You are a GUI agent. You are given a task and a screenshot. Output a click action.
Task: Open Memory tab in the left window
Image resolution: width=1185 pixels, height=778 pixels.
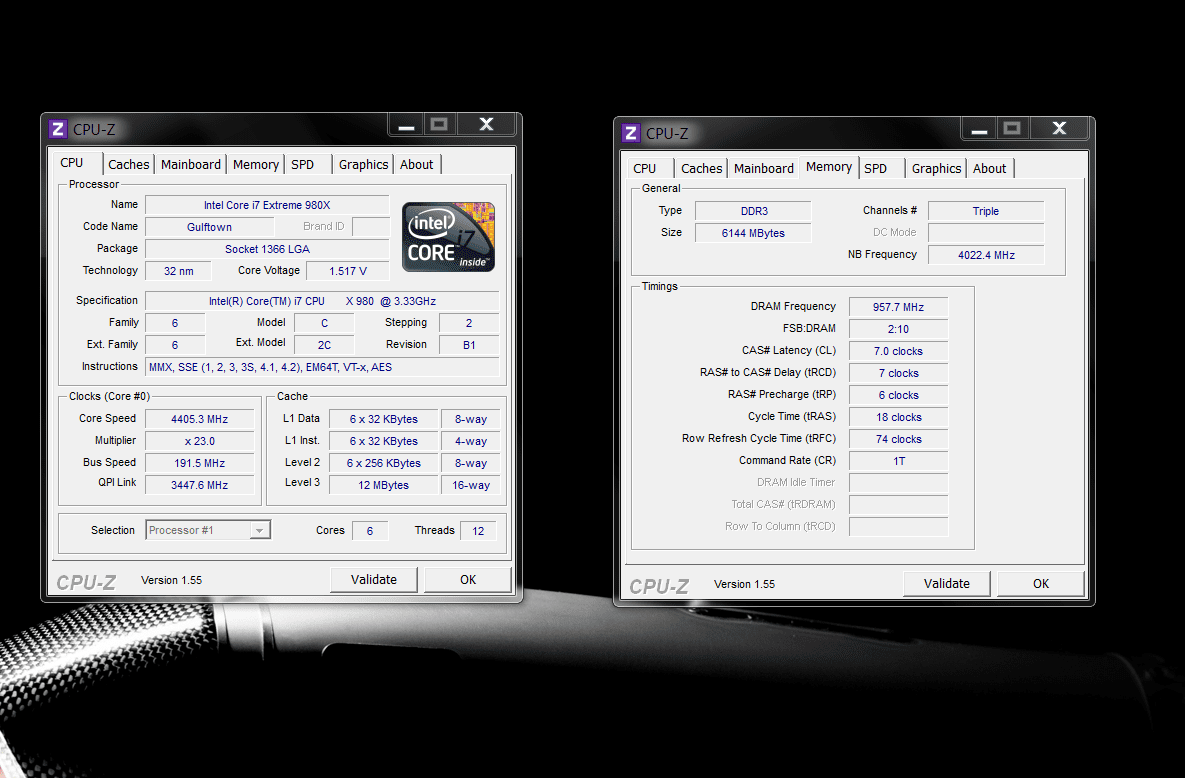click(255, 165)
